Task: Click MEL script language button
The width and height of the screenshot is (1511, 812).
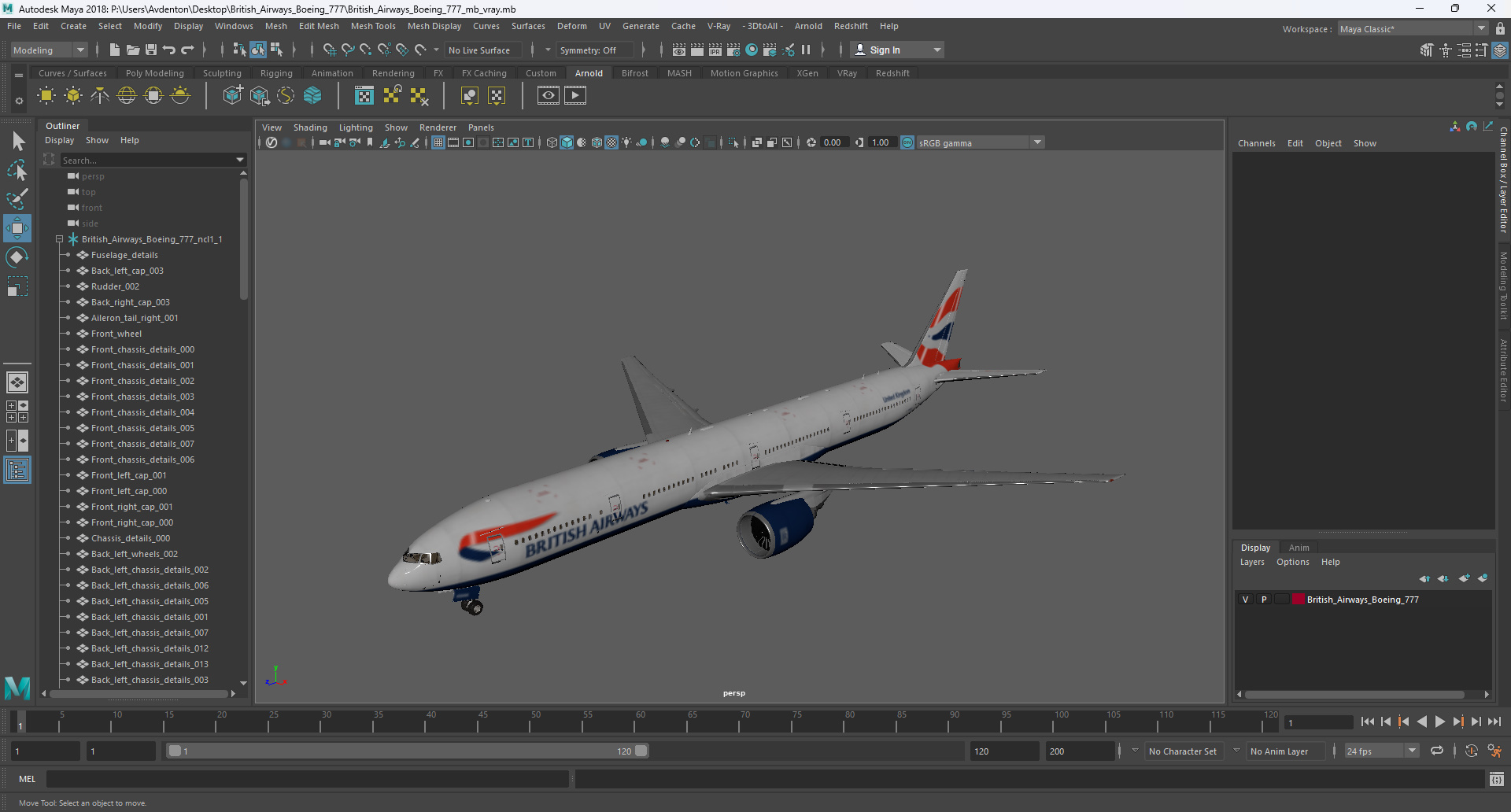Action: (28, 779)
